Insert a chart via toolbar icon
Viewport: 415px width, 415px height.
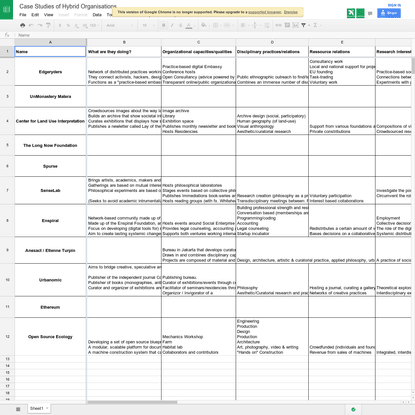tap(295, 25)
